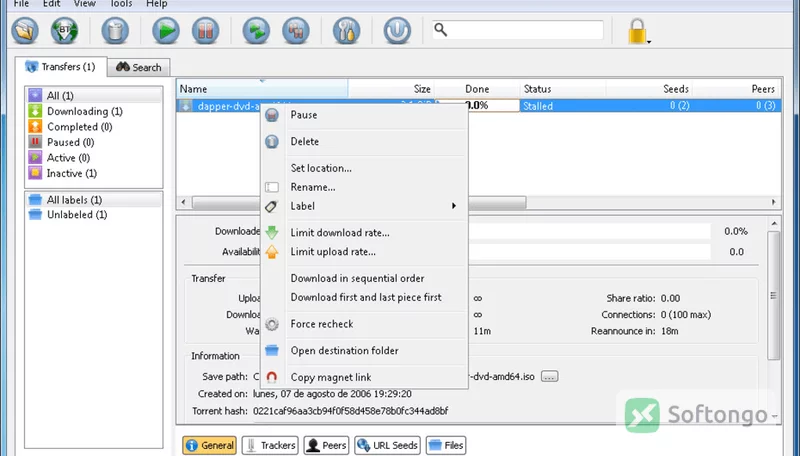Select the Unlabeled (1) entry
Viewport: 800px width, 456px height.
[94, 215]
